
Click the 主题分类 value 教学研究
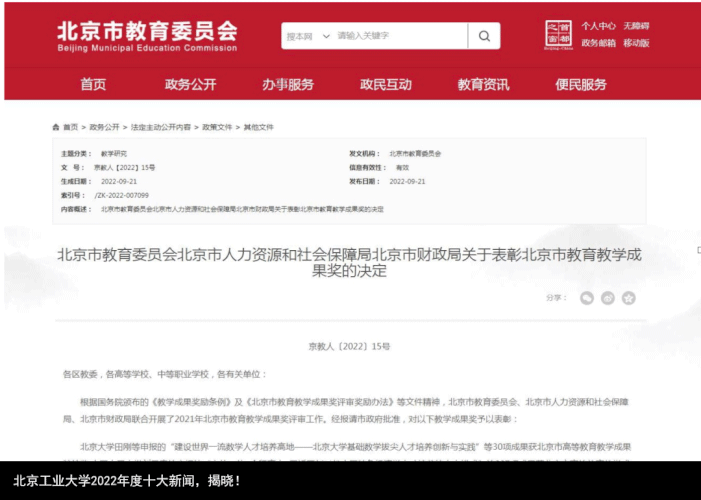(x=114, y=154)
